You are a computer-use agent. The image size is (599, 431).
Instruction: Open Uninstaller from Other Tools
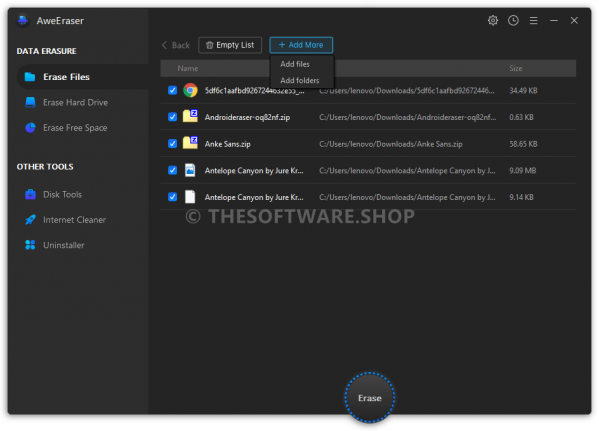(x=63, y=245)
